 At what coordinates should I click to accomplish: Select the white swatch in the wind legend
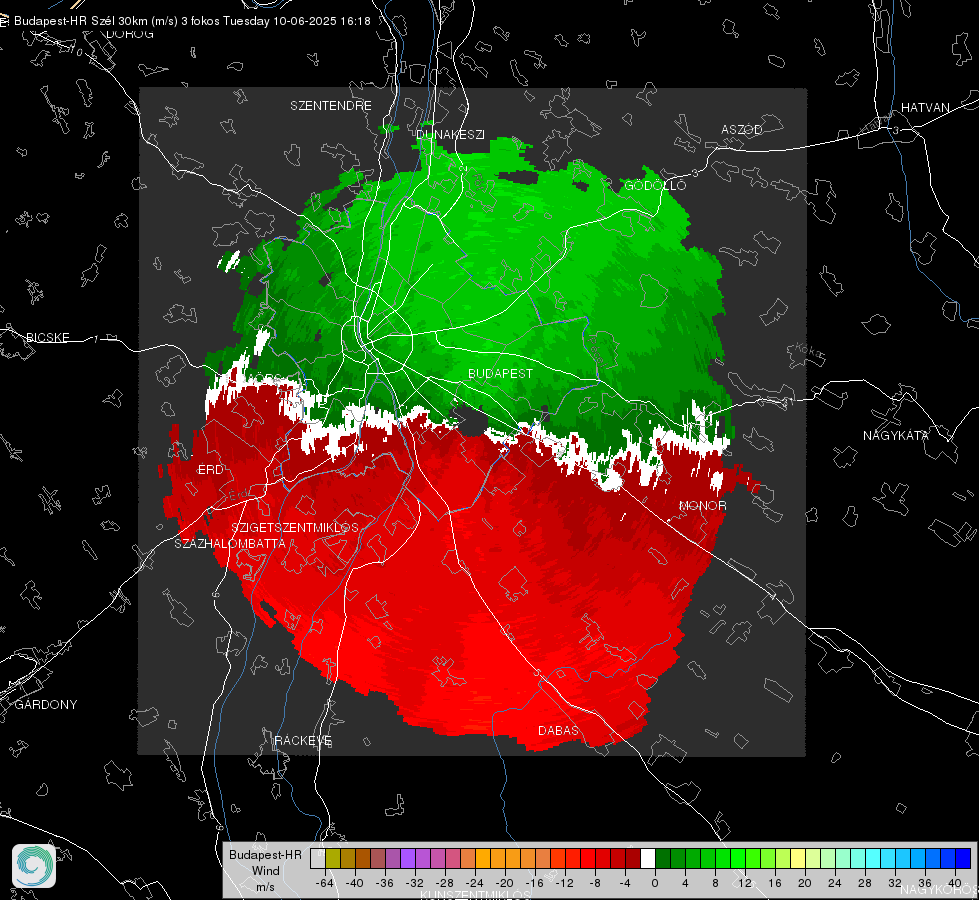[648, 858]
